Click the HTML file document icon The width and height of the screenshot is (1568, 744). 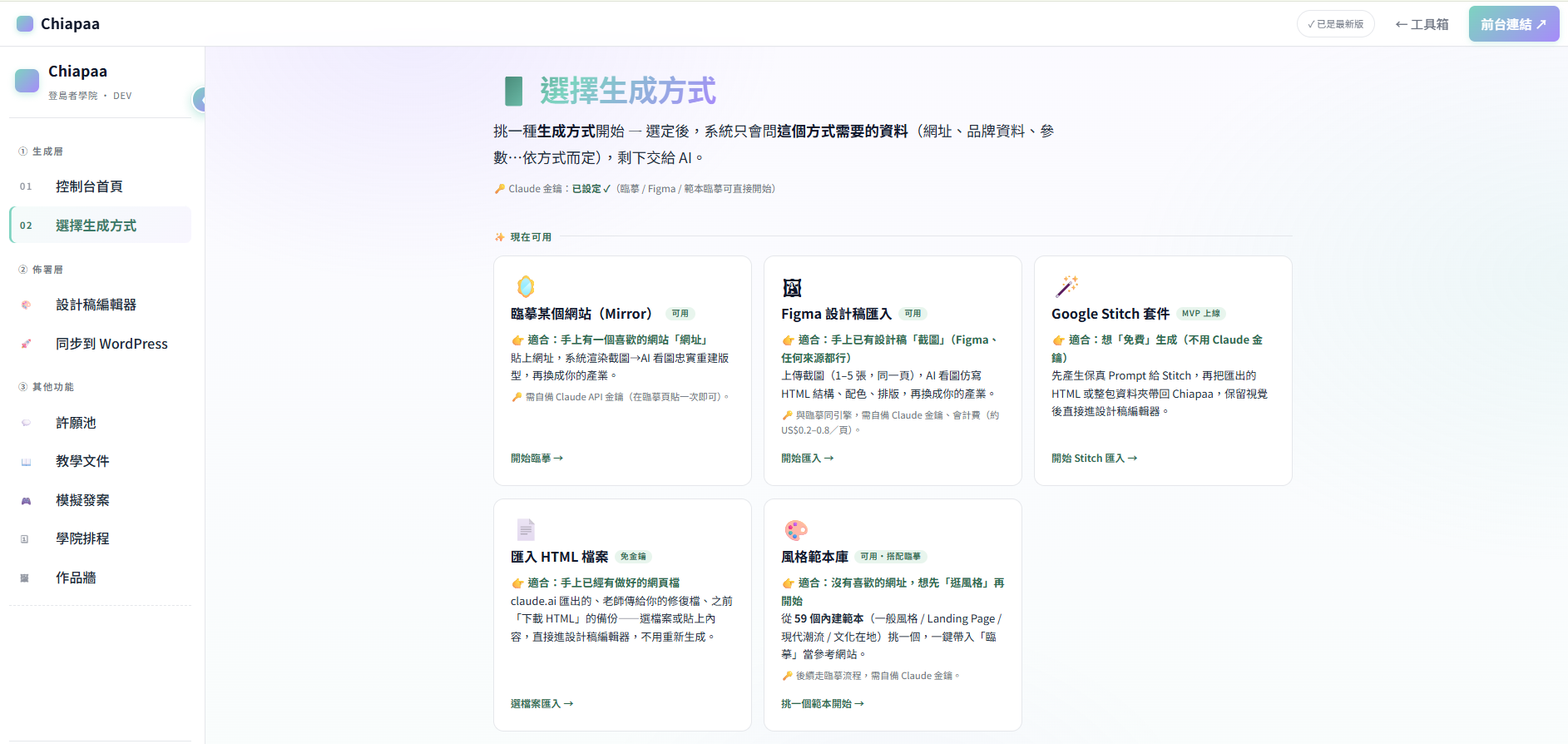(526, 529)
